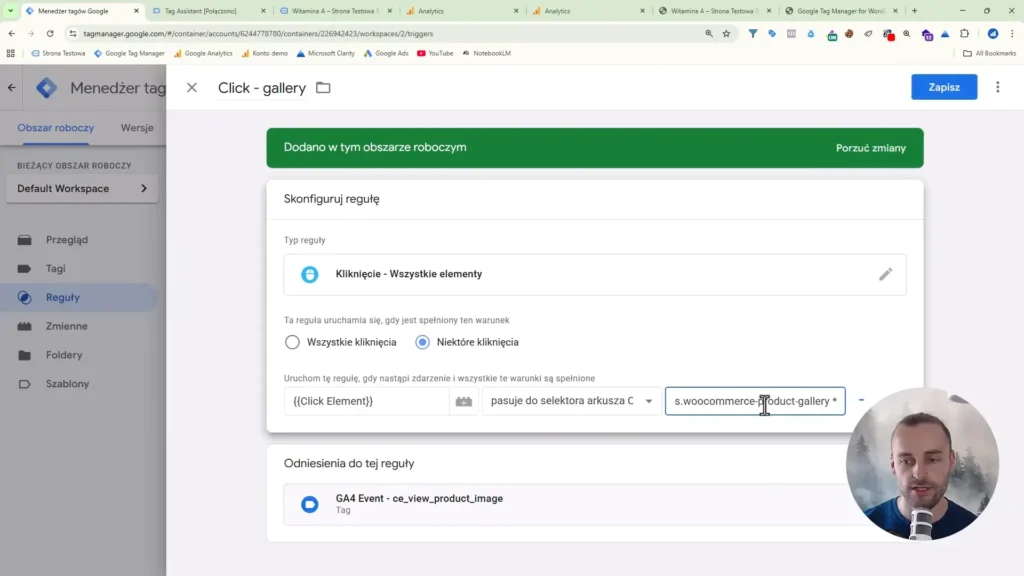Screen dimensions: 1024x576
Task: Edit trigger type with pencil icon
Action: coord(885,274)
